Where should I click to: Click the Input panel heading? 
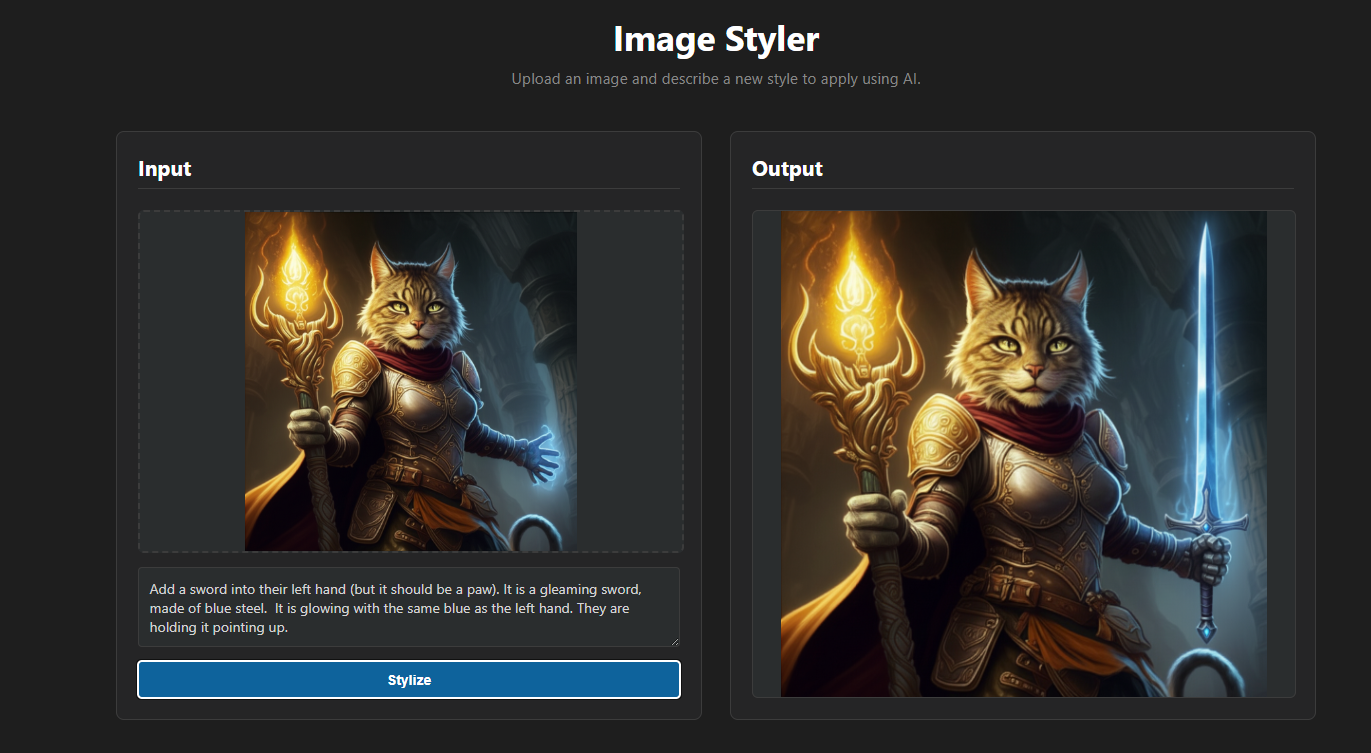click(165, 169)
